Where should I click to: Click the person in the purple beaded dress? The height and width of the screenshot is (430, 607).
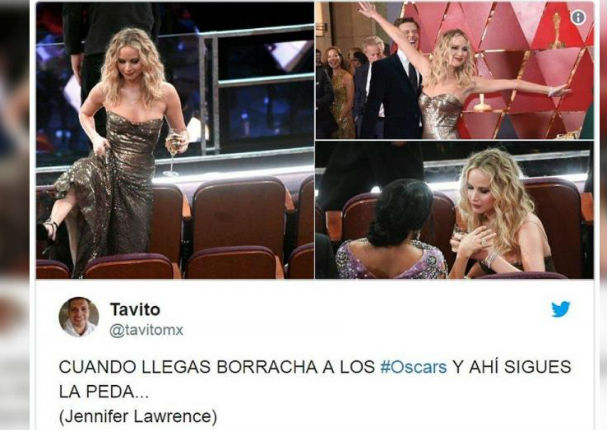pos(392,232)
